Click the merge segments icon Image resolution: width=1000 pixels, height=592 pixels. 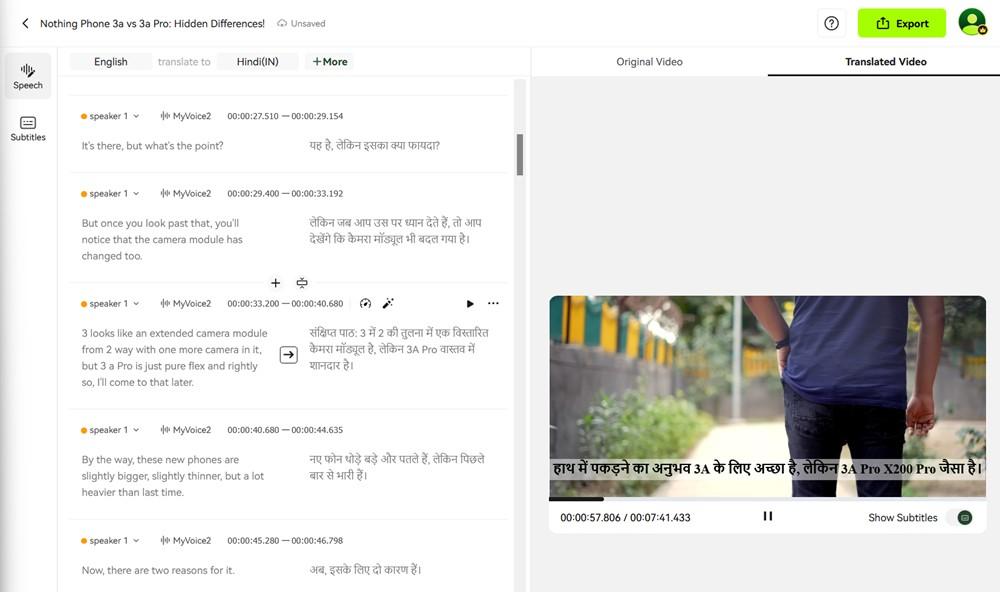coord(302,283)
